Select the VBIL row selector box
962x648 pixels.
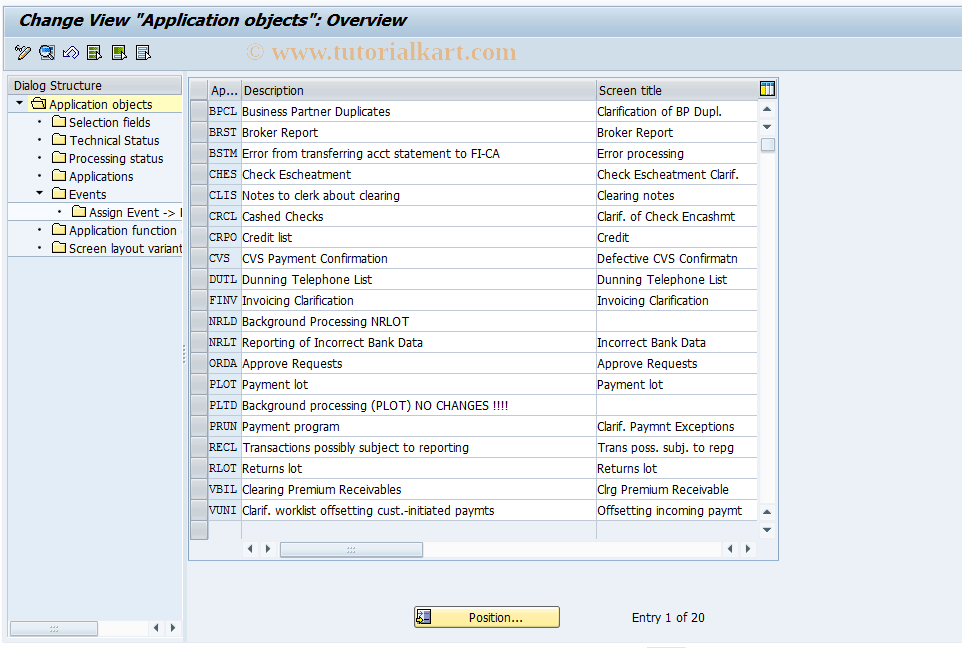[x=198, y=489]
